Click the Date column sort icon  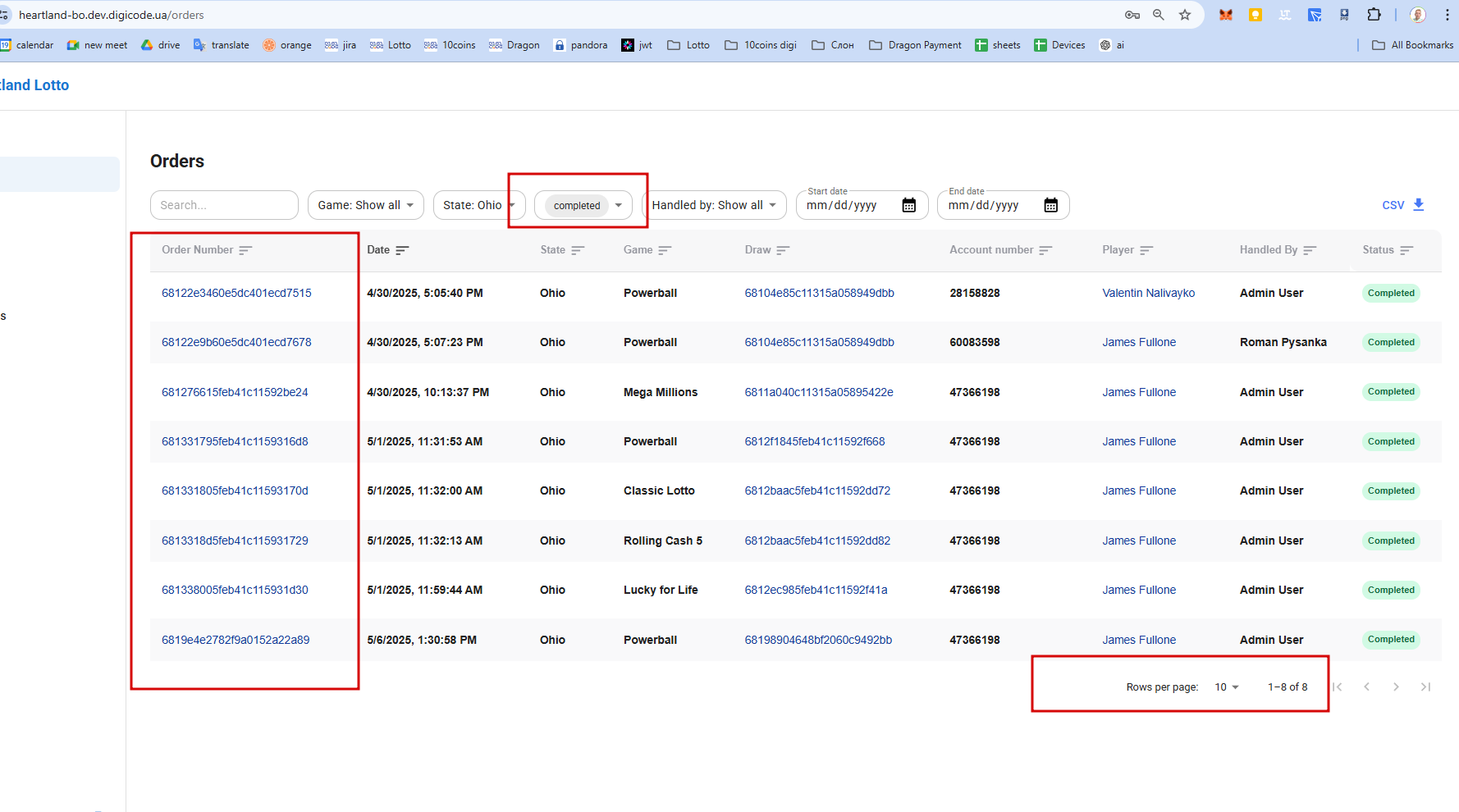pyautogui.click(x=402, y=250)
